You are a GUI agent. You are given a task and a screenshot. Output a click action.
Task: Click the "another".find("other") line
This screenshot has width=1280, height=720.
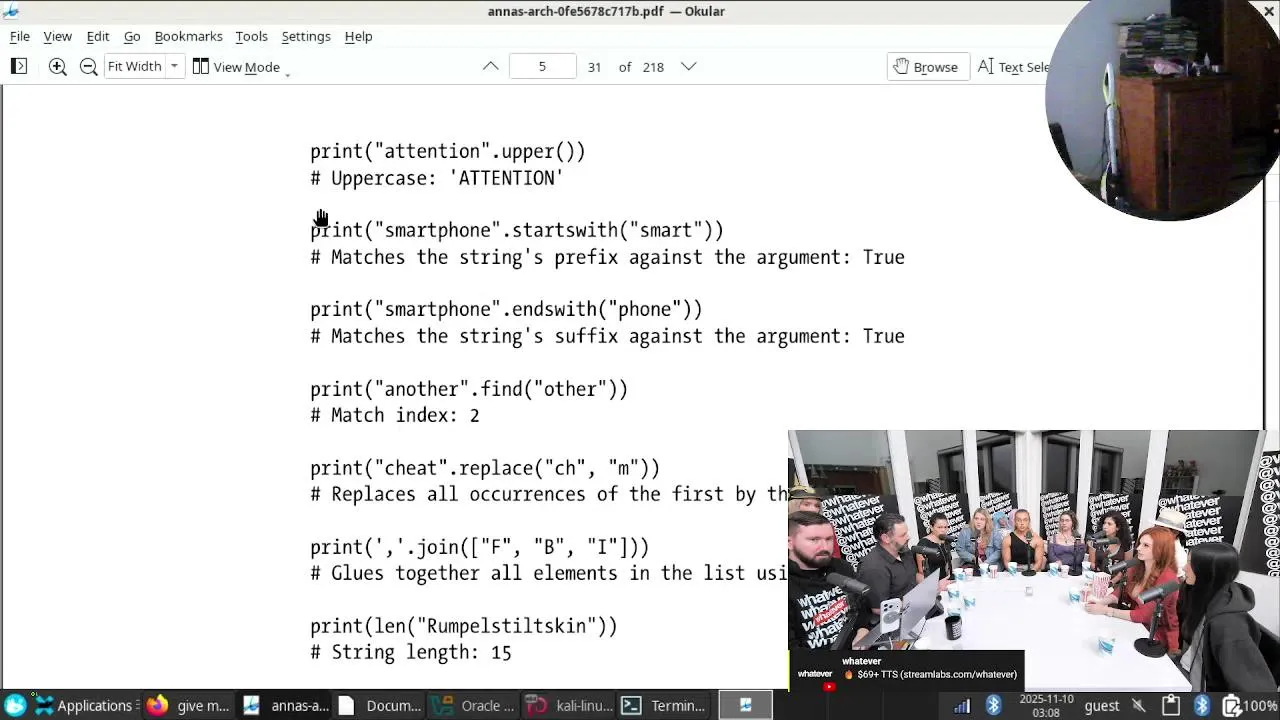click(469, 389)
